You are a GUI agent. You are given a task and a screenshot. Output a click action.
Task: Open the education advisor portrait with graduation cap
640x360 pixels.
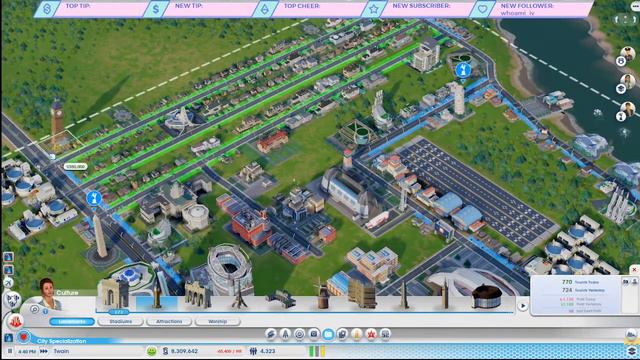(627, 82)
